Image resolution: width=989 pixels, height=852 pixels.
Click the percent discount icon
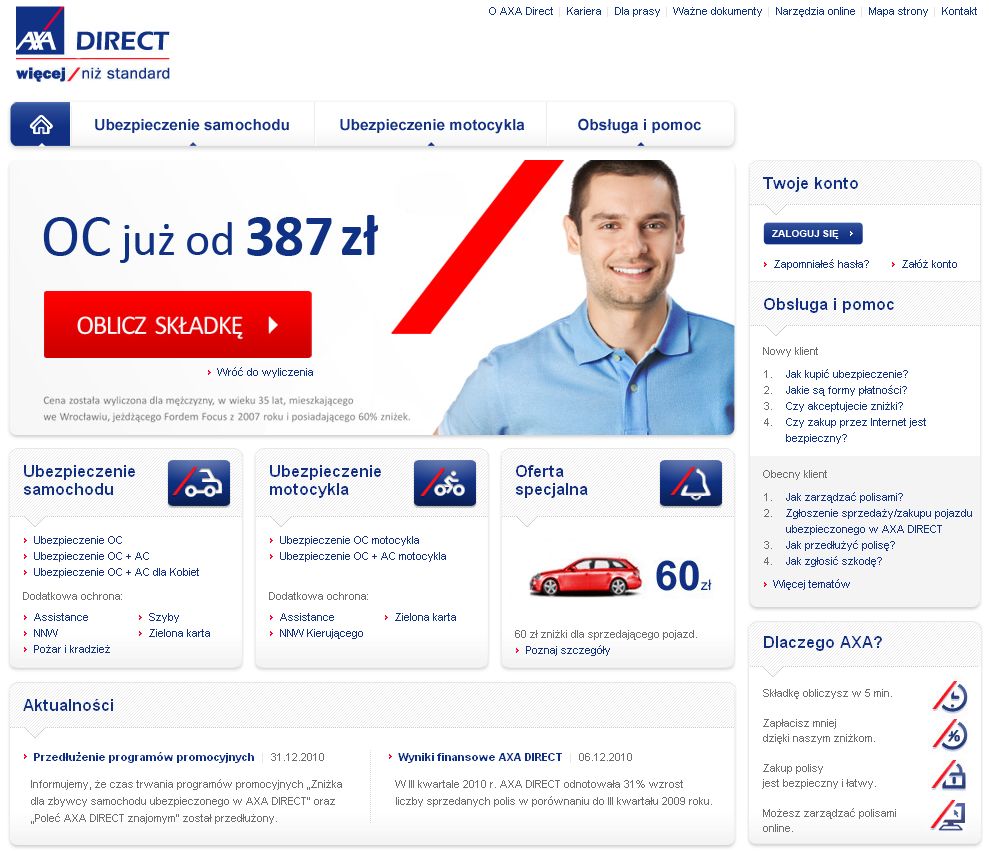tap(951, 734)
